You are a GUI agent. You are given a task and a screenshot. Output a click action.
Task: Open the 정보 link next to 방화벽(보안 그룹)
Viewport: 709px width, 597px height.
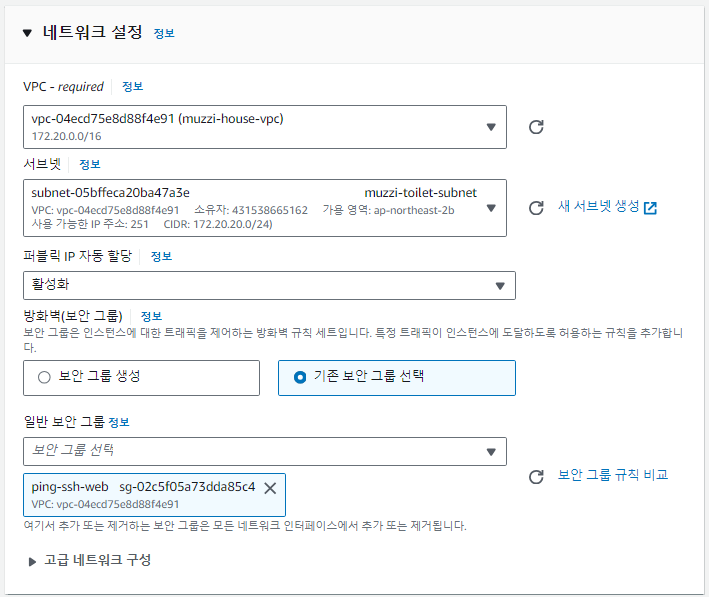(x=151, y=316)
